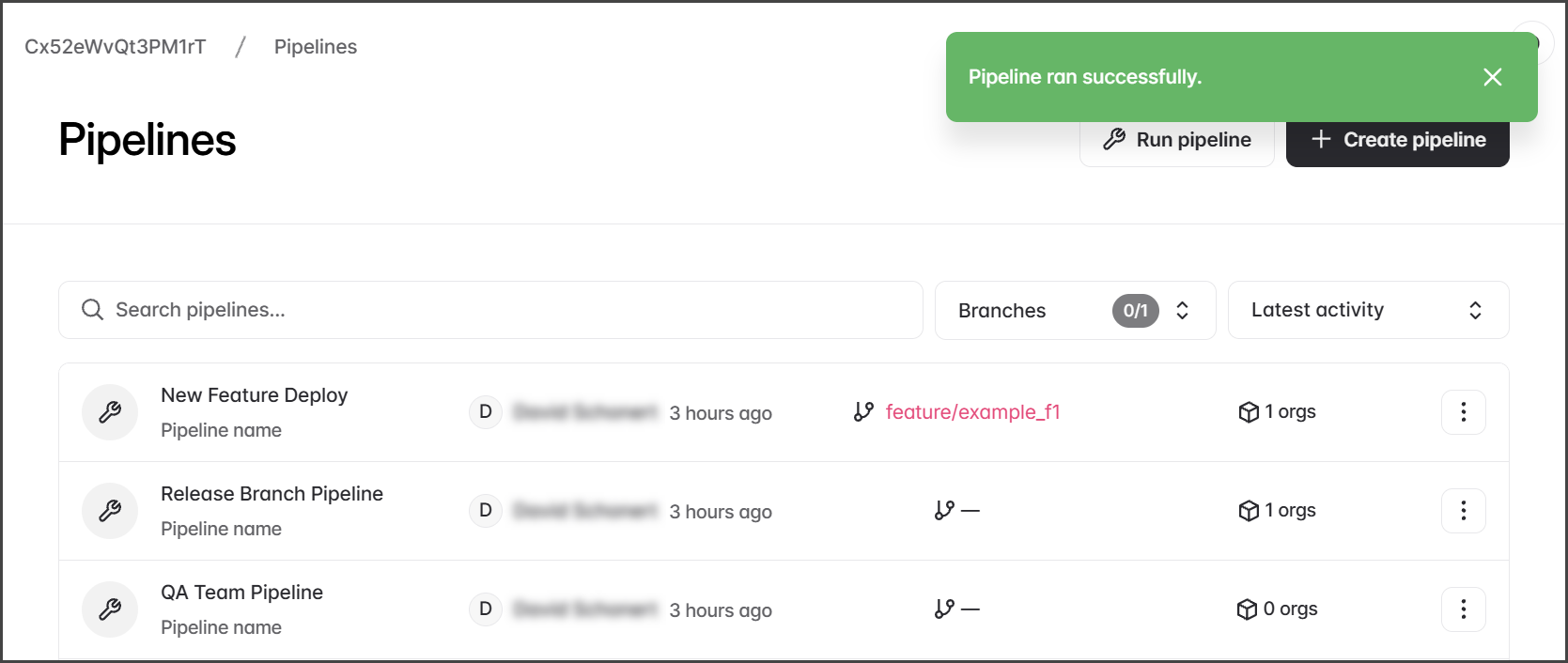Open the QA Team Pipeline entry
Screen dimensions: 1568x663
click(241, 593)
